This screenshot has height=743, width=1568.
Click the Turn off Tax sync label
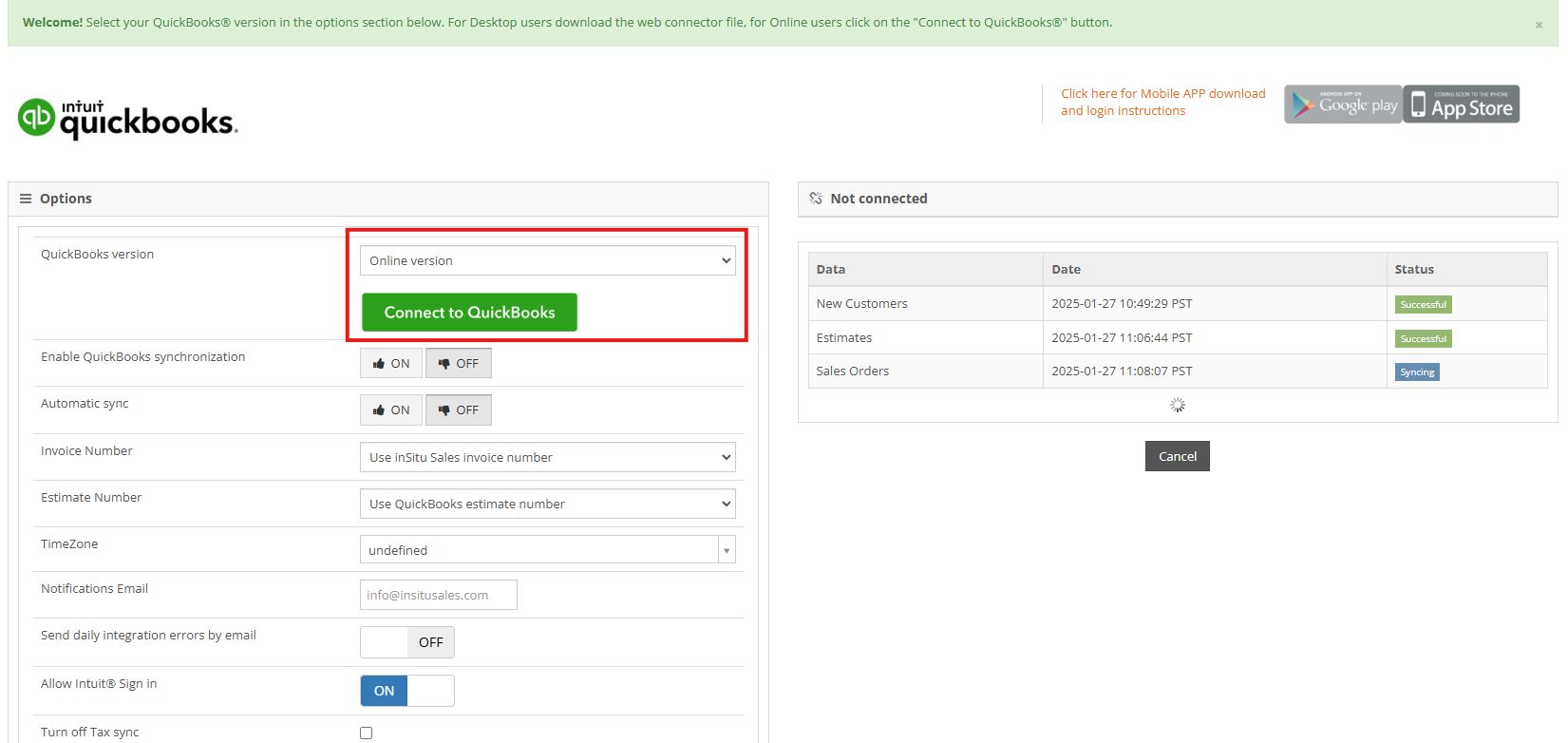89,733
